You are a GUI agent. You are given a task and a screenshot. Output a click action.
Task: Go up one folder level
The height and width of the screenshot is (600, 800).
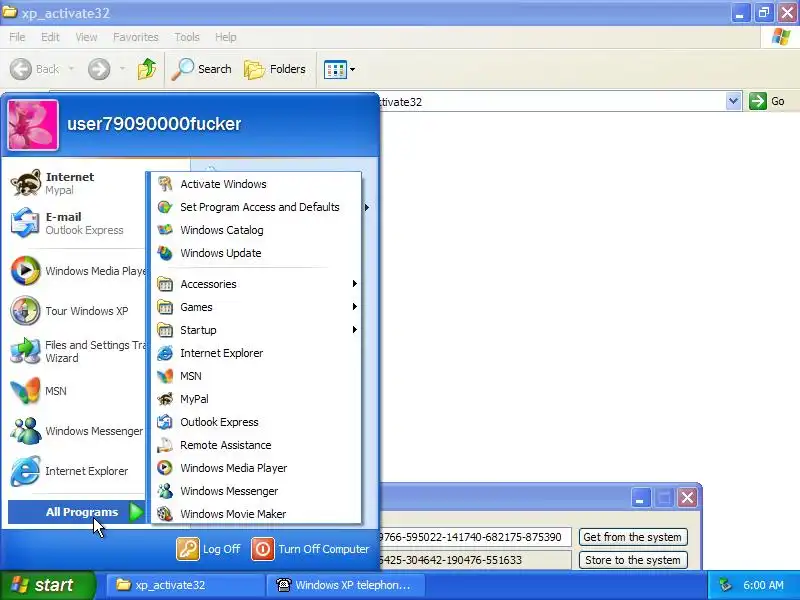[x=147, y=69]
